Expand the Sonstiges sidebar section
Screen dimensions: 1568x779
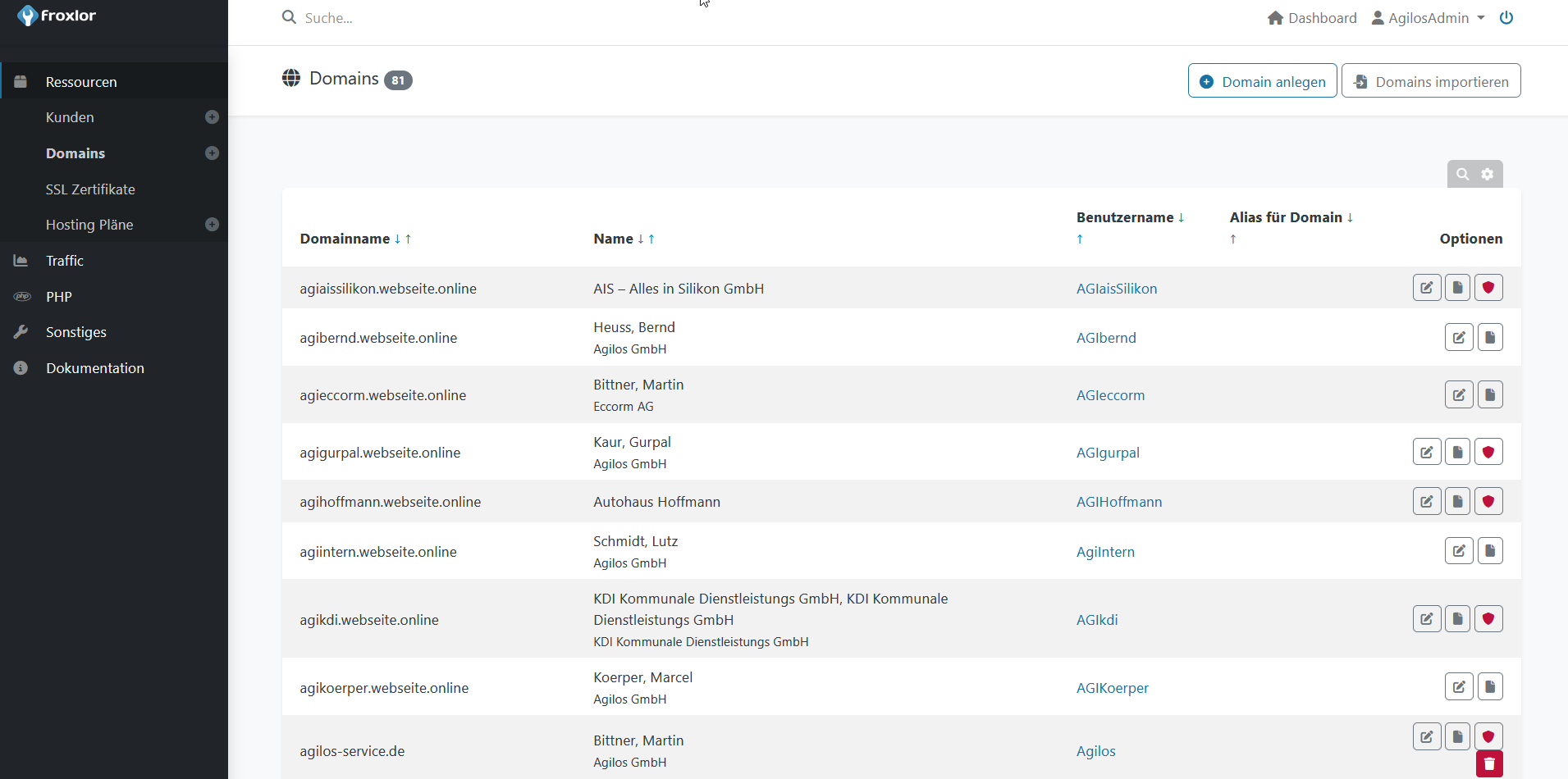click(114, 332)
